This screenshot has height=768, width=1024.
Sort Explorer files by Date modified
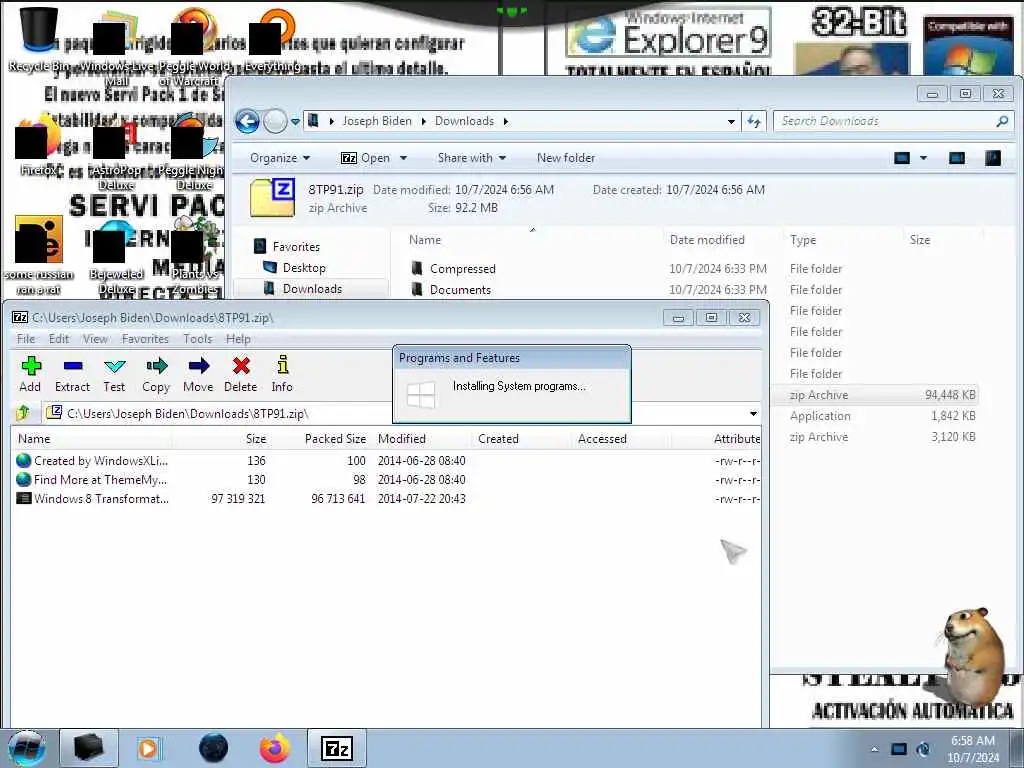coord(707,240)
